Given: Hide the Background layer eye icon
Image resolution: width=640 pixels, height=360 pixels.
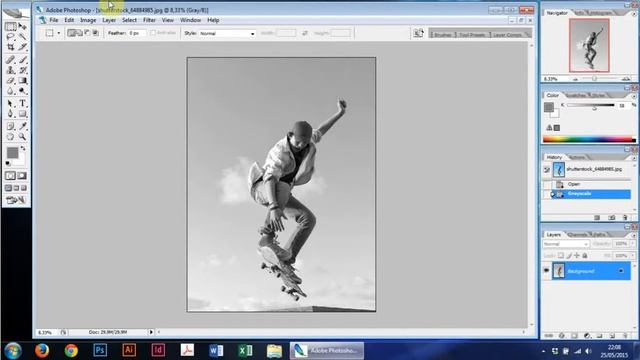Looking at the screenshot, I should coord(547,271).
